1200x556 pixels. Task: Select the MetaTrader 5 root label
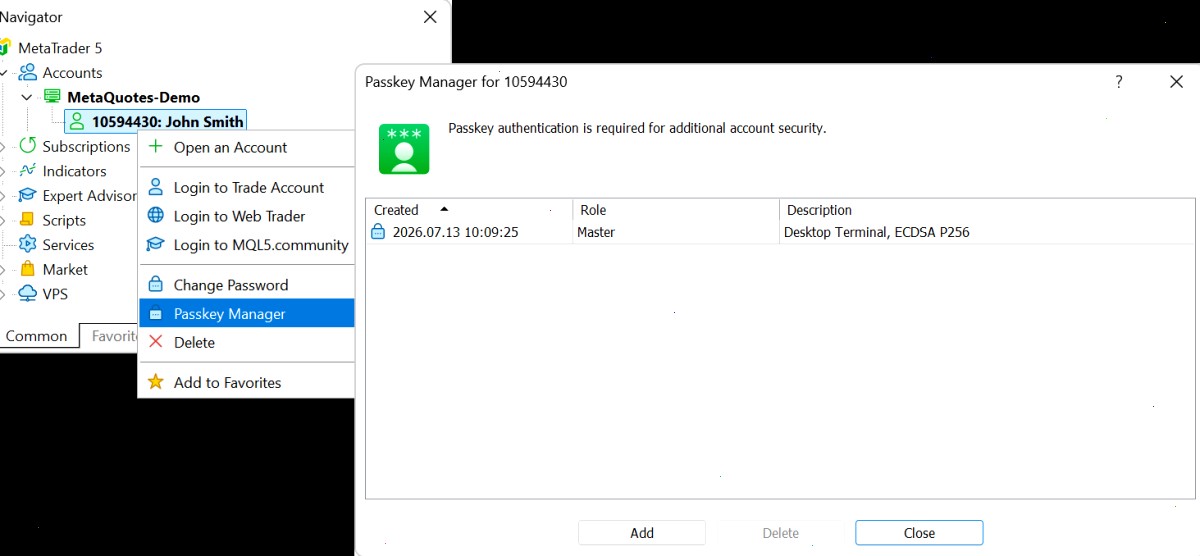coord(60,48)
